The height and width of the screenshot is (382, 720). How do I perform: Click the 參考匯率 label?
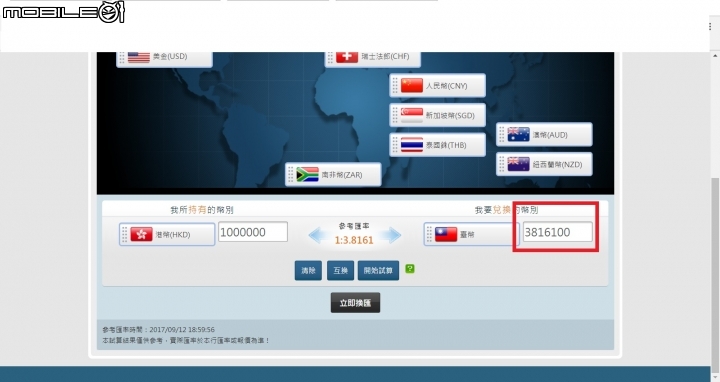[354, 226]
